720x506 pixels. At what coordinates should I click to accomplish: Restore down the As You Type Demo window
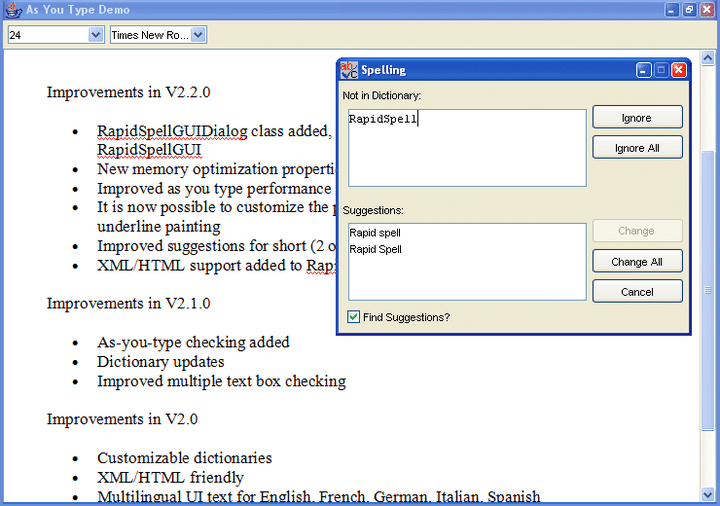point(689,10)
